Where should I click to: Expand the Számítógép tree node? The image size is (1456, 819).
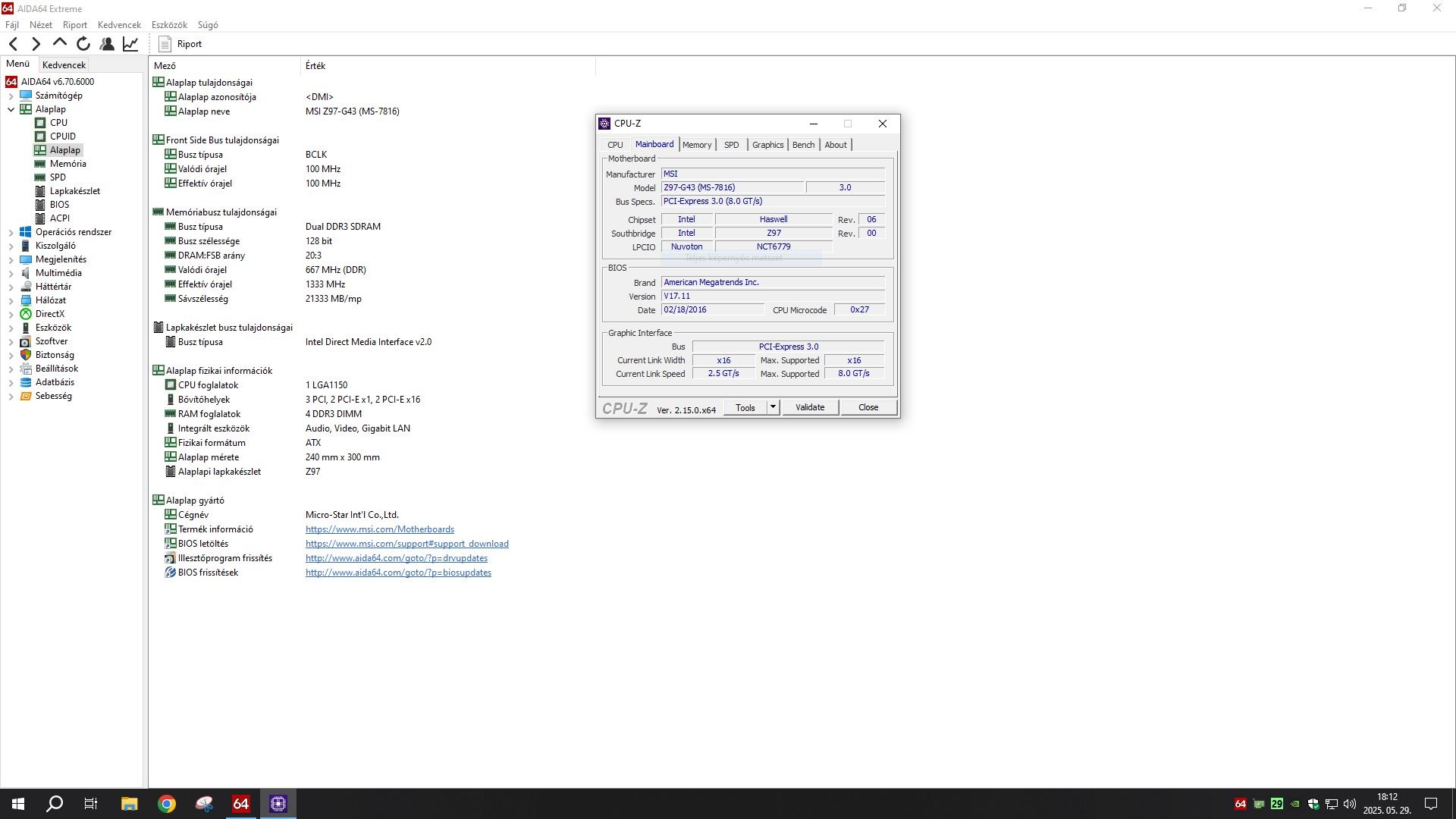(x=11, y=96)
